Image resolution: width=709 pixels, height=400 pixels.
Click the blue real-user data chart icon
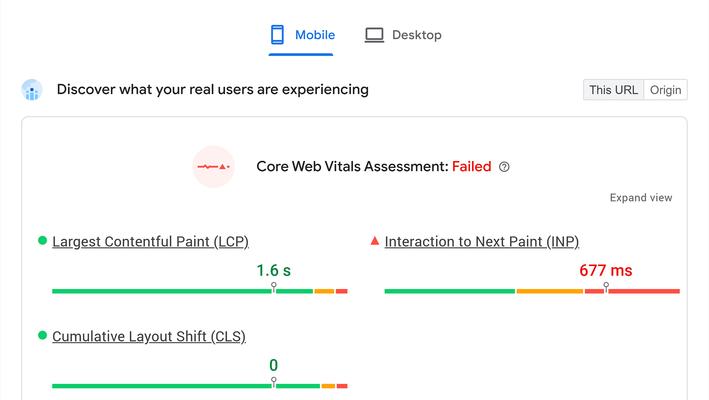[x=32, y=89]
